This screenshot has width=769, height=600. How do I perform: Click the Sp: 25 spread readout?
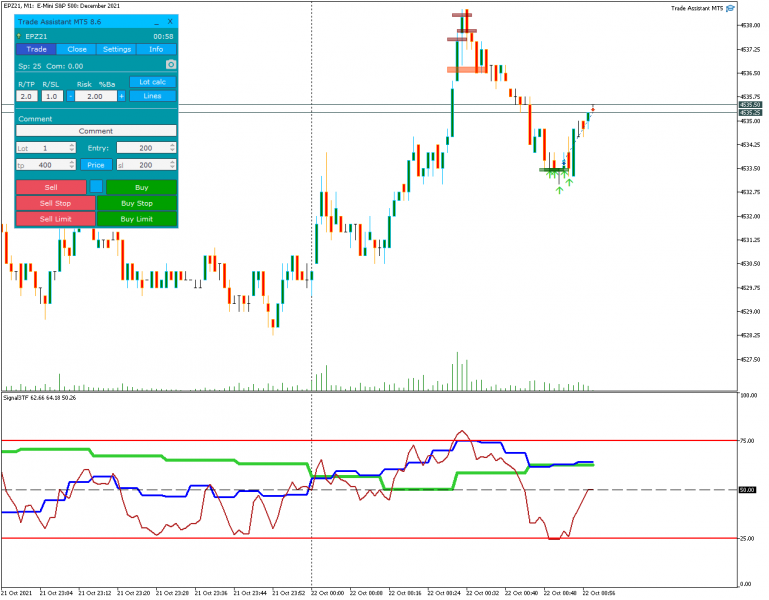pos(30,66)
